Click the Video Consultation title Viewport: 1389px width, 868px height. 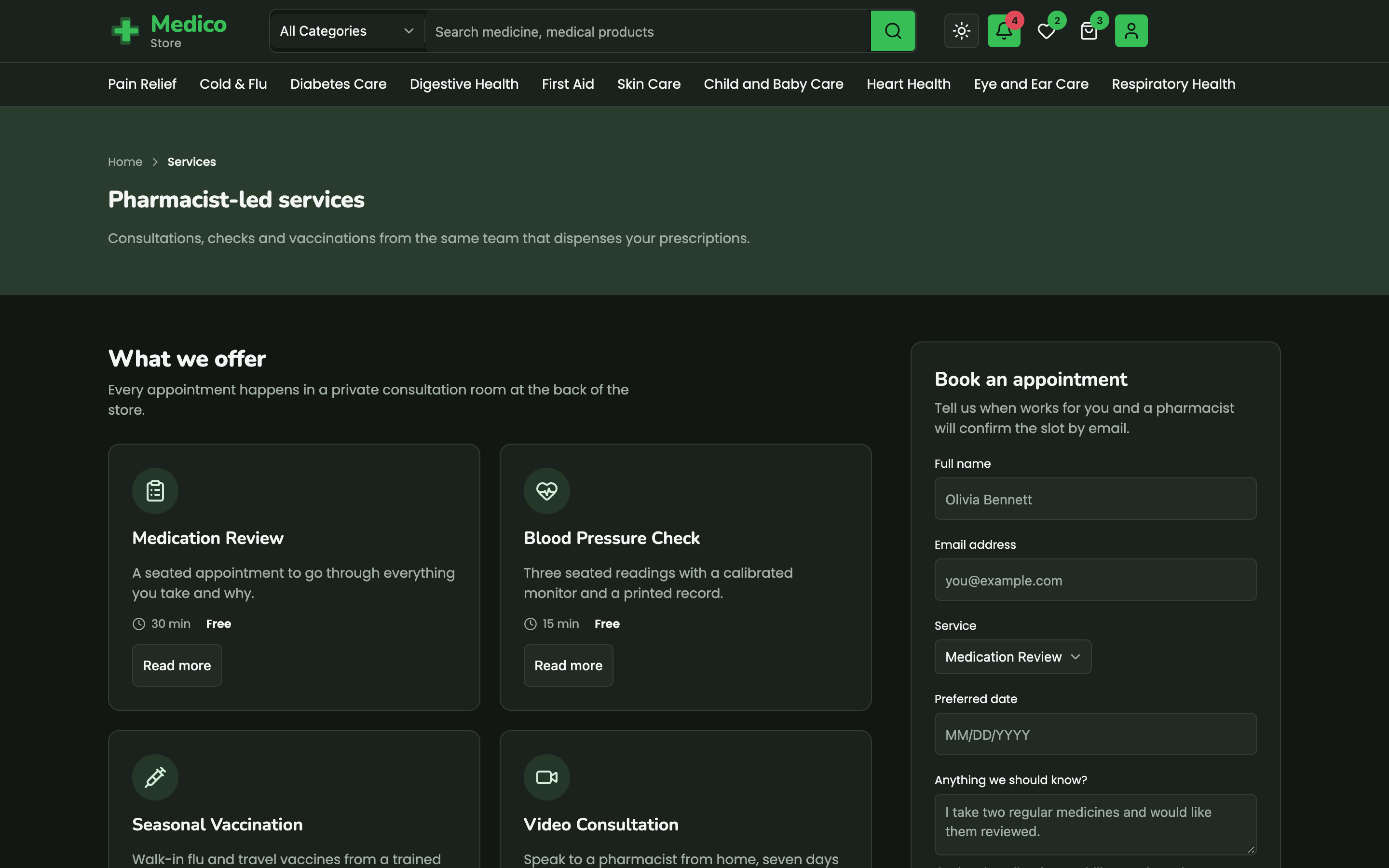(x=601, y=825)
